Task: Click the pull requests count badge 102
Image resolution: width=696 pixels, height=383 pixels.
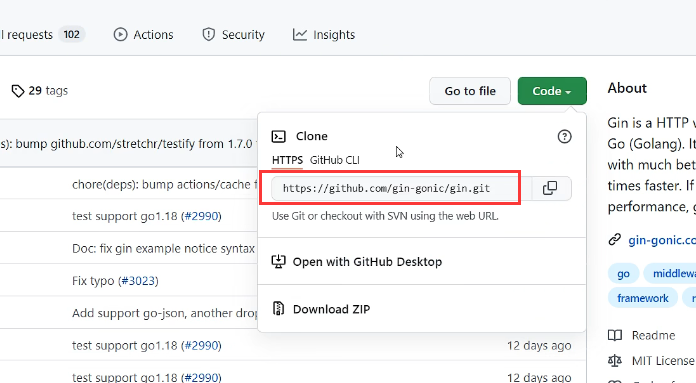Action: coord(71,35)
